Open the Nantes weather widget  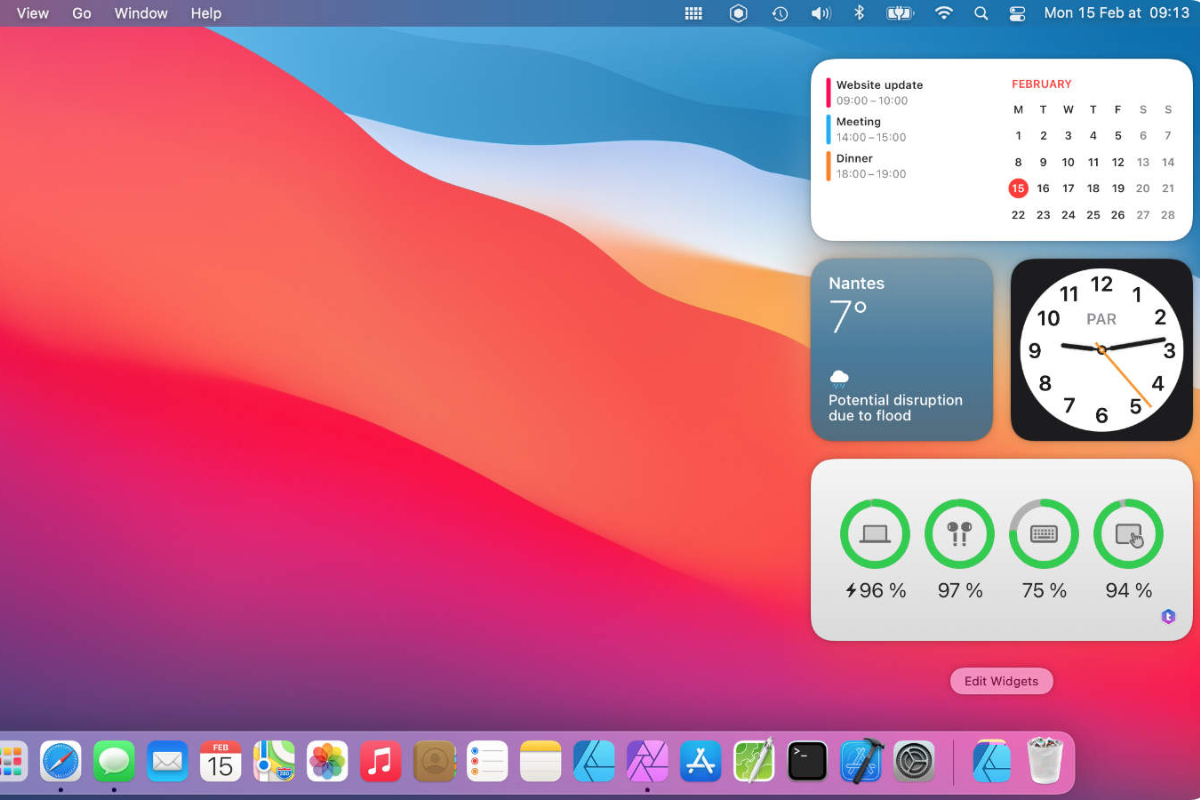tap(901, 349)
